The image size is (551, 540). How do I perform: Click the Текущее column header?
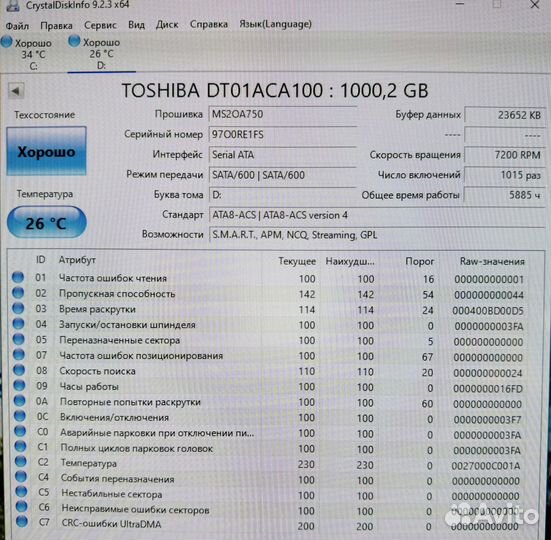[x=297, y=261]
